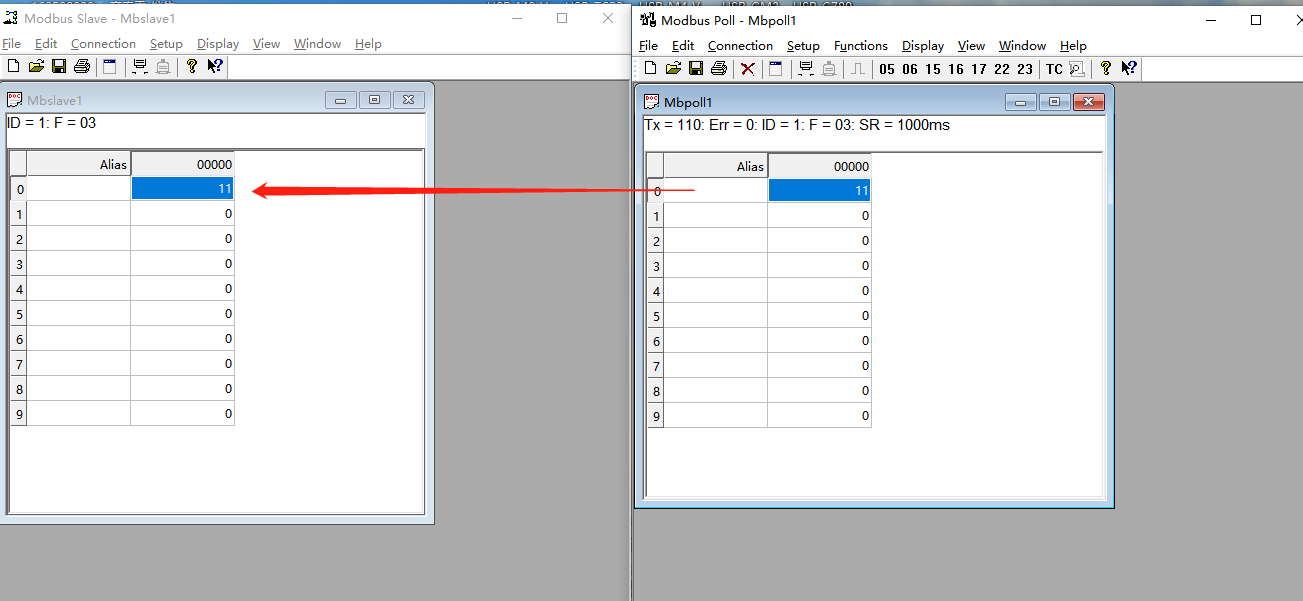Screen dimensions: 1303x601
Task: Open the Setup menu in Modbus Slave
Action: point(166,44)
